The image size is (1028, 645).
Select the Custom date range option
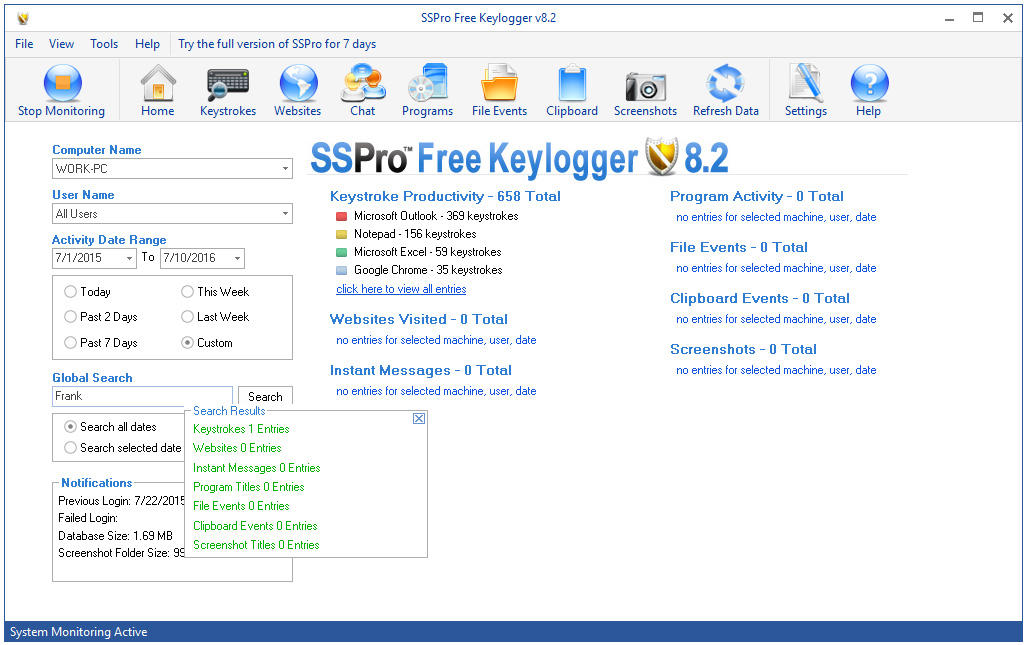pos(188,343)
